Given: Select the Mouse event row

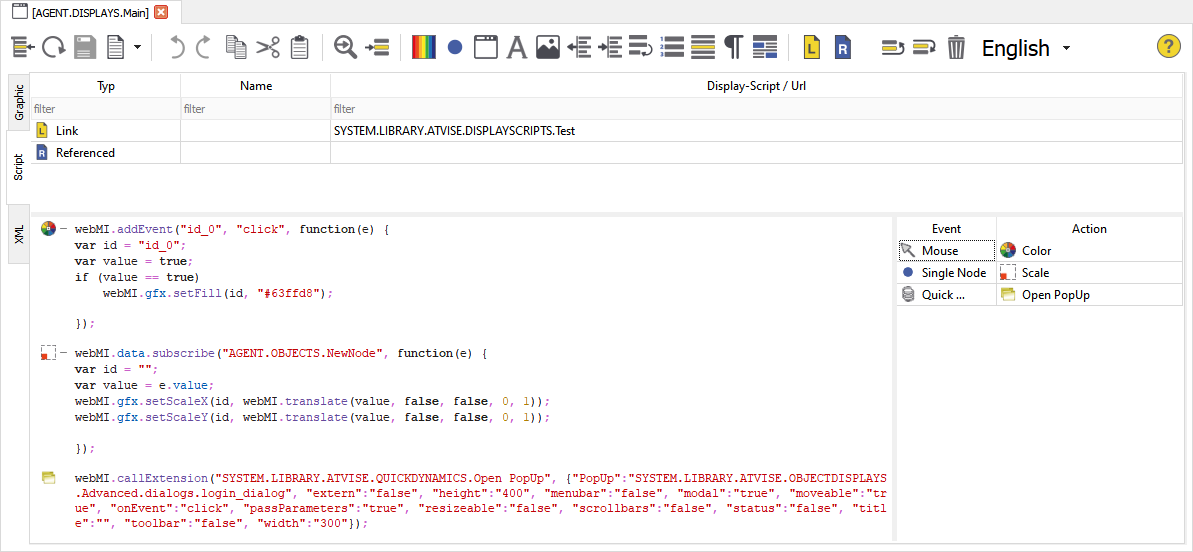Looking at the screenshot, I should pyautogui.click(x=946, y=250).
